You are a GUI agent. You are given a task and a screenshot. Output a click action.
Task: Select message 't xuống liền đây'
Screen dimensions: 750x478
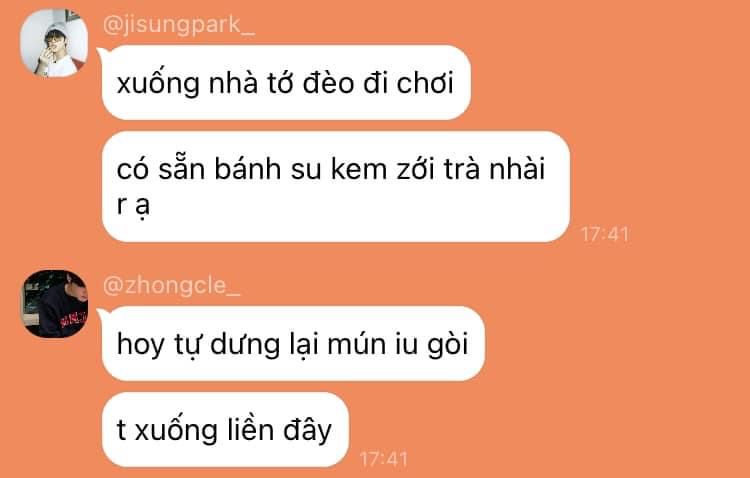225,430
